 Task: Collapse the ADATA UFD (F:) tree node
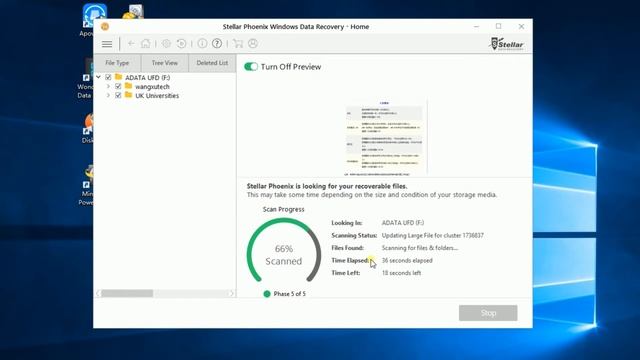pyautogui.click(x=98, y=77)
